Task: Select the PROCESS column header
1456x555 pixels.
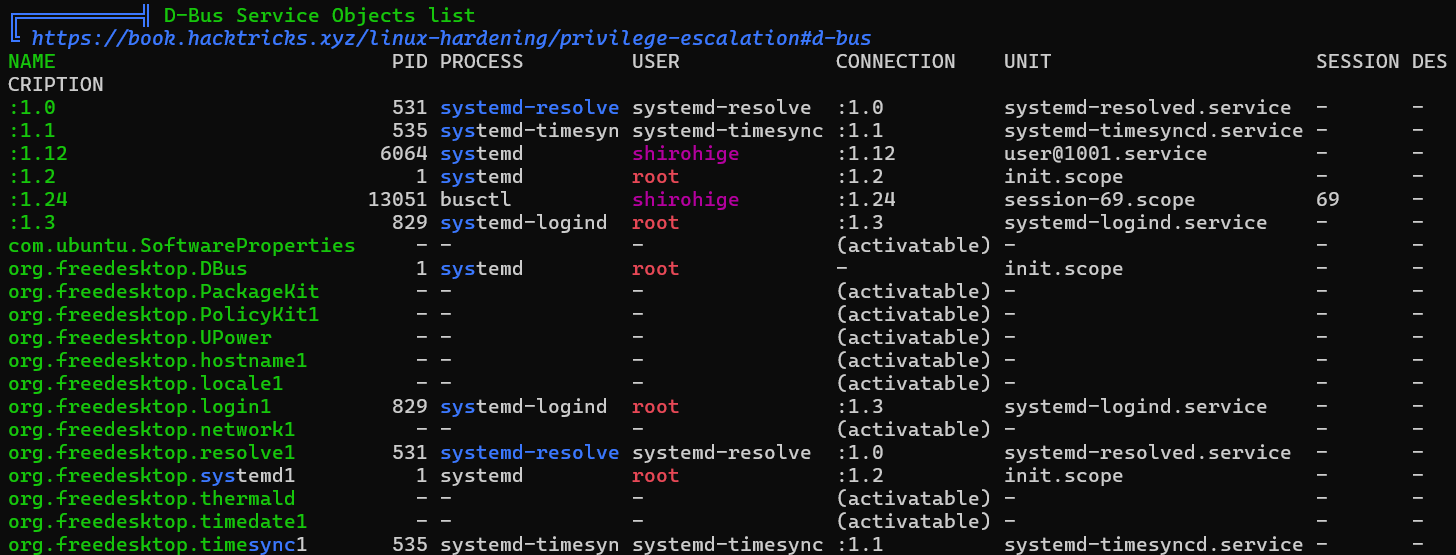Action: (482, 61)
